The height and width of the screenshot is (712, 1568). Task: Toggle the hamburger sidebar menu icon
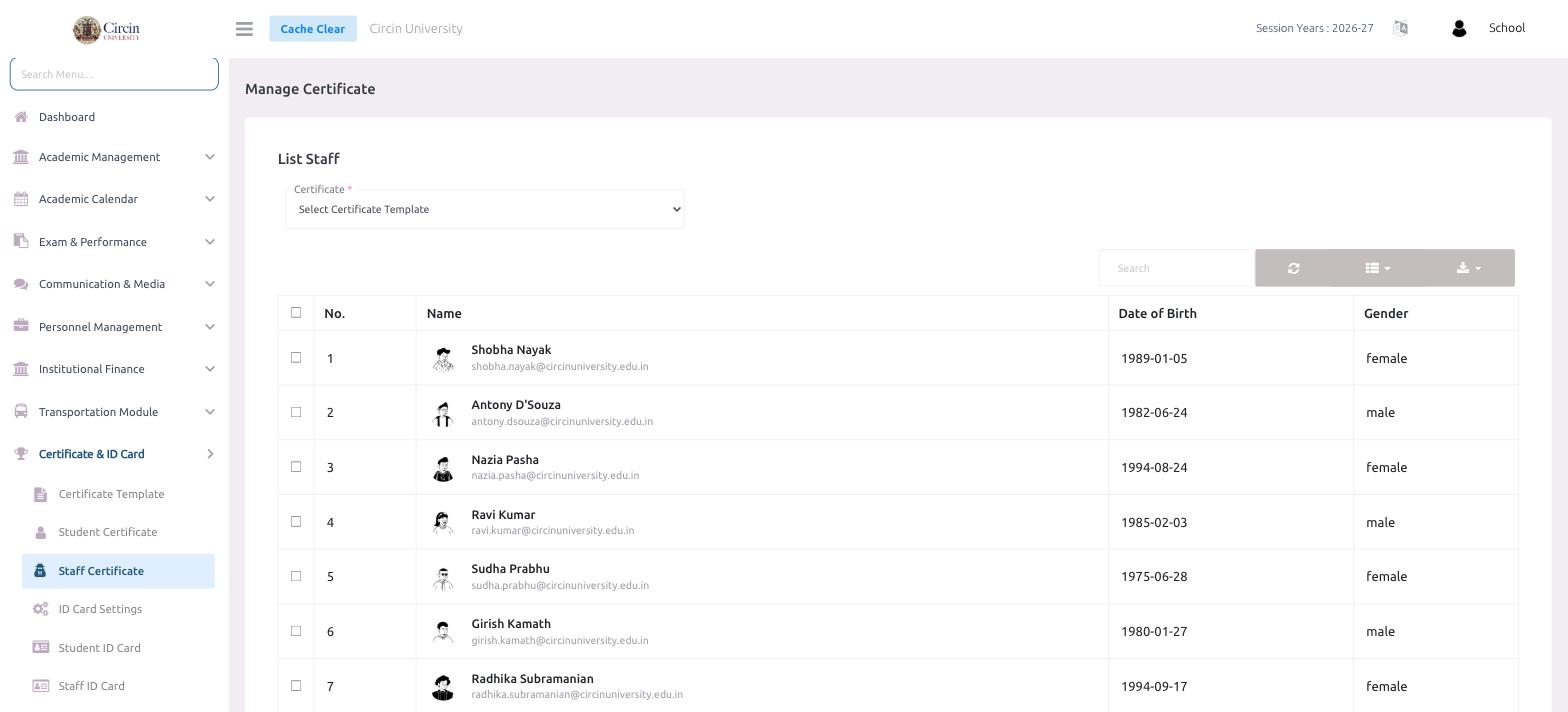[x=244, y=29]
